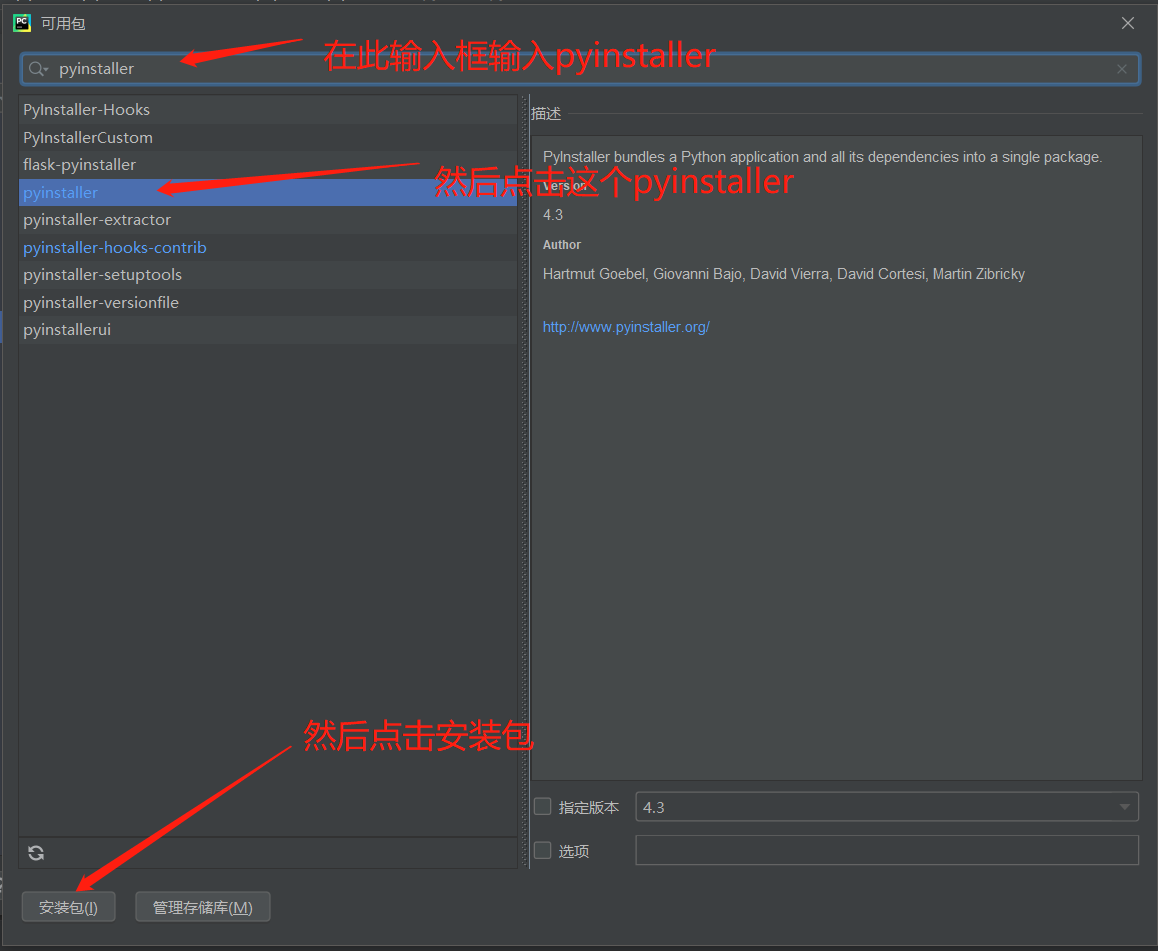1158x951 pixels.
Task: Enable the 指定版本 checkbox
Action: click(x=543, y=807)
